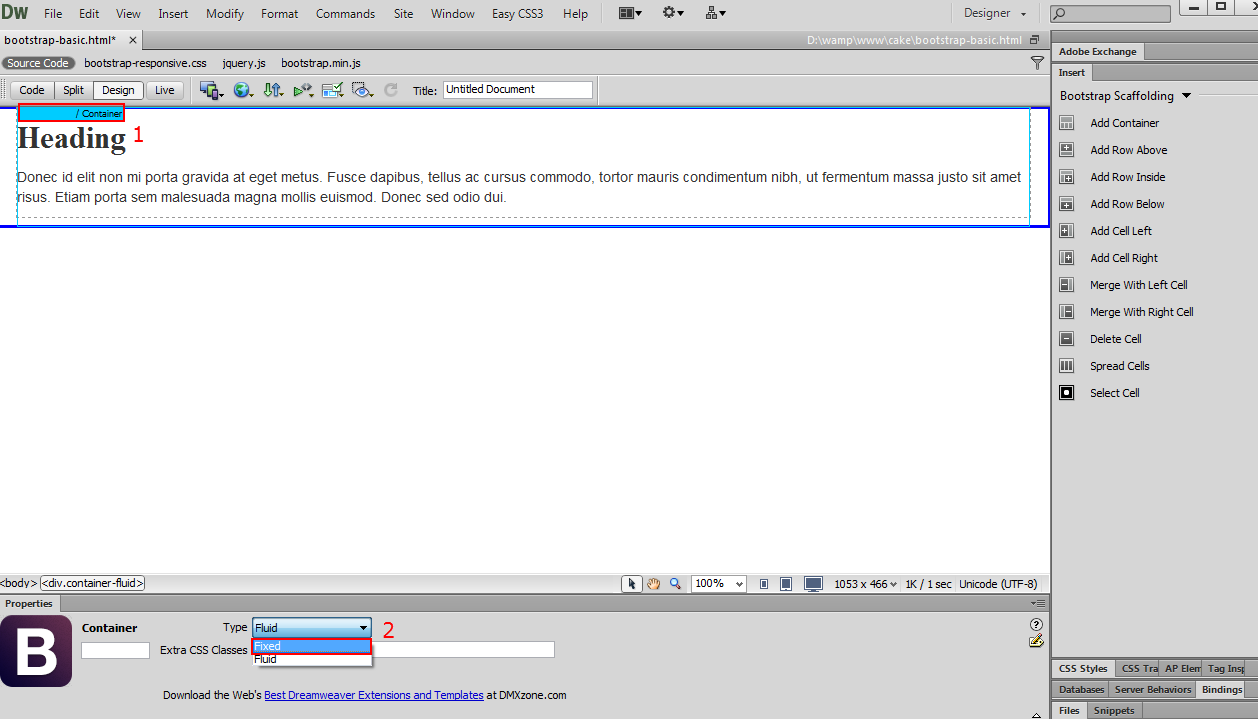
Task: Click the Extra CSS Classes input field
Action: (x=402, y=650)
